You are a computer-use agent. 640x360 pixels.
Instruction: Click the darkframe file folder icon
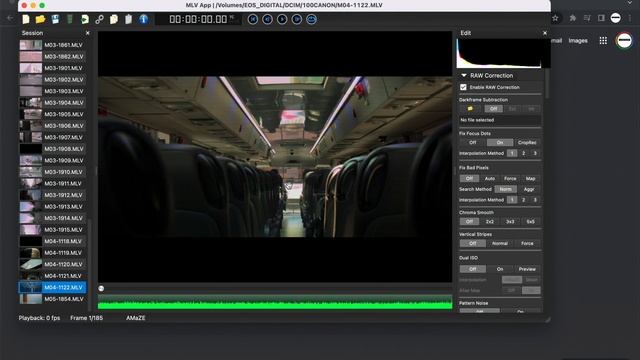tap(470, 109)
